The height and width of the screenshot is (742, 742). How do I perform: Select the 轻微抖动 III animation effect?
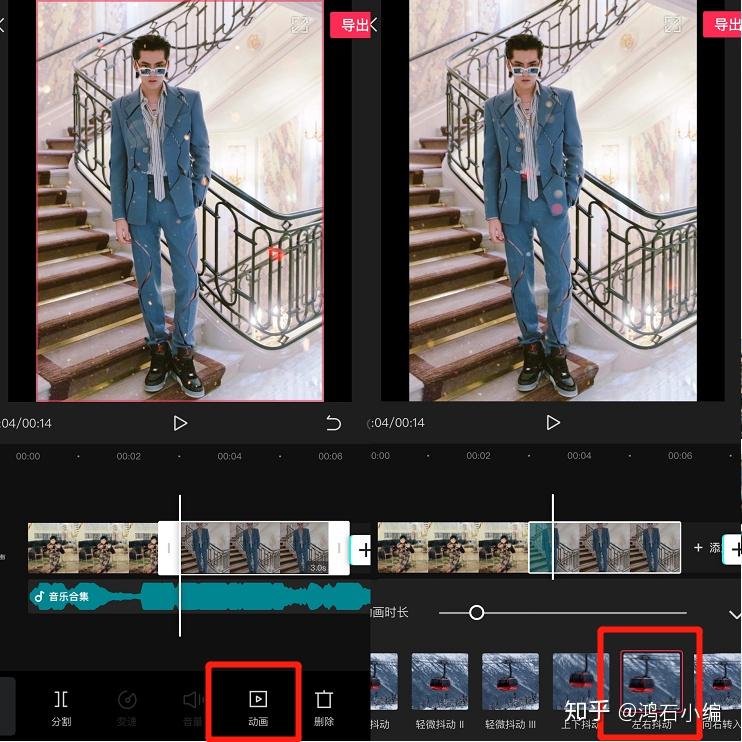click(510, 681)
